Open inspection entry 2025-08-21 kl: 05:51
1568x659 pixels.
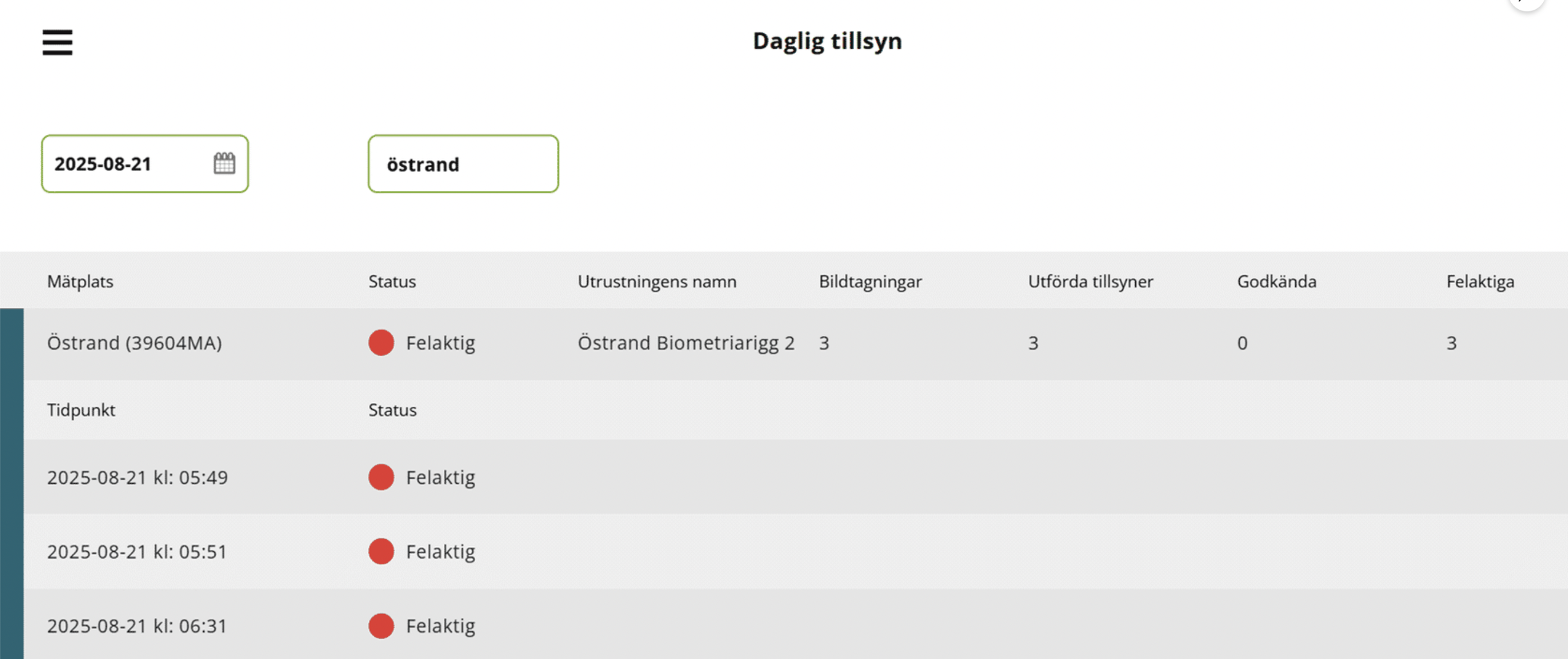click(796, 552)
